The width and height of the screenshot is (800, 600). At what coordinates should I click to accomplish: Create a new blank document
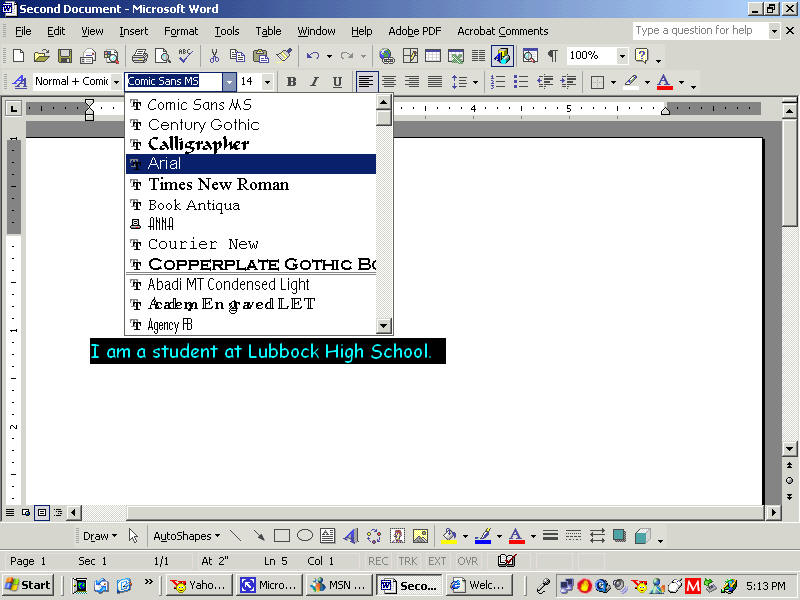click(18, 56)
